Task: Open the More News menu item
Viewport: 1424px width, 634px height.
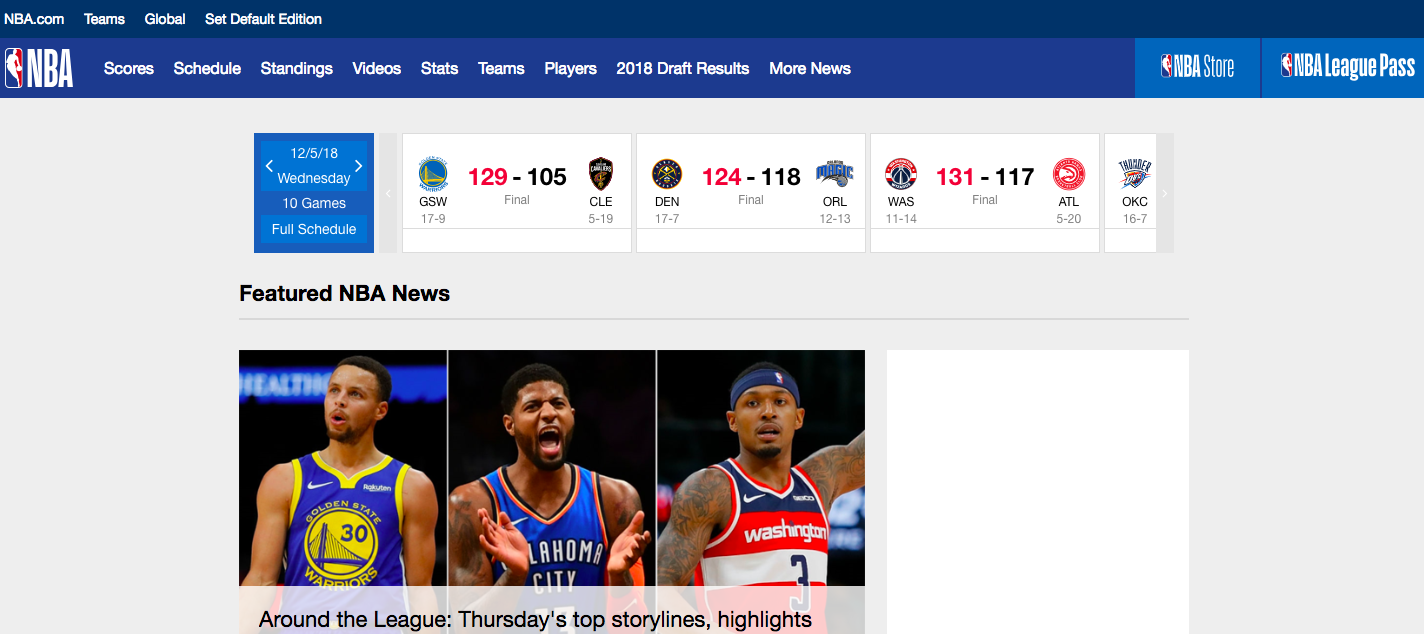Action: point(810,68)
